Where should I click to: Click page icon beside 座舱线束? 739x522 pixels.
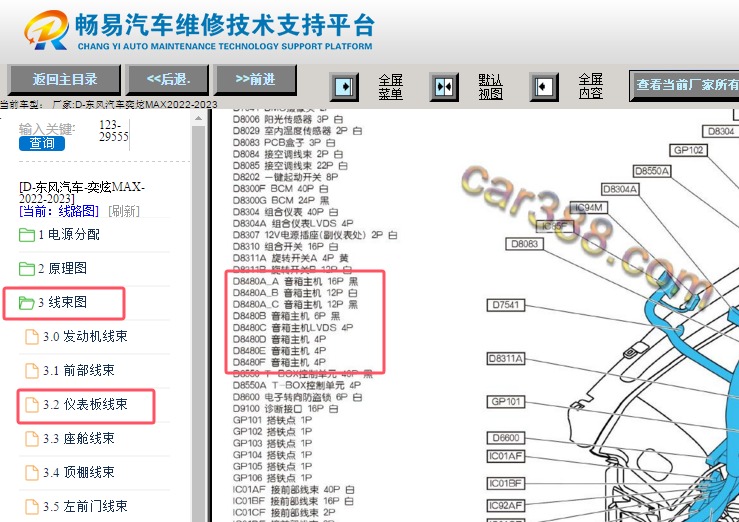click(x=32, y=439)
